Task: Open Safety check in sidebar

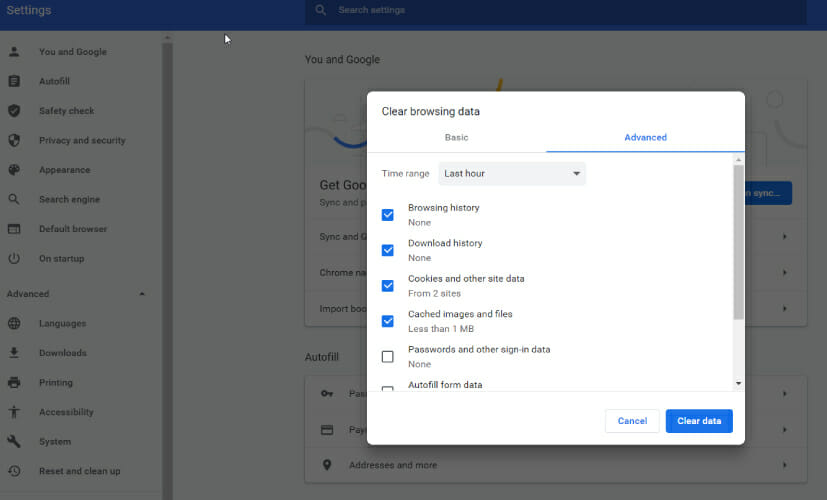Action: tap(66, 111)
